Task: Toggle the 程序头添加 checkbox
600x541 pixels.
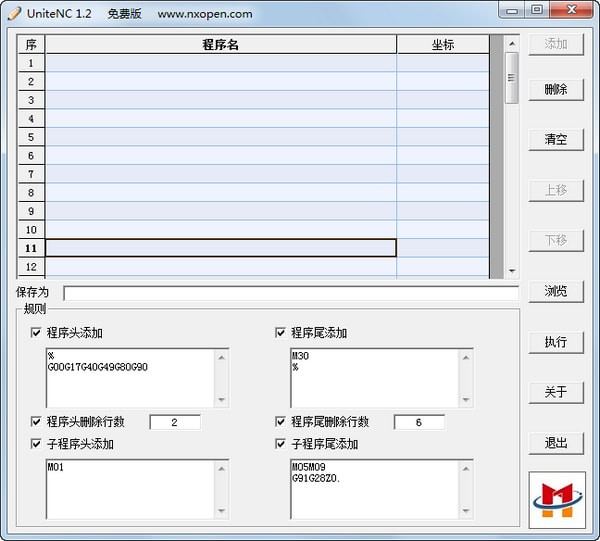Action: 36,333
